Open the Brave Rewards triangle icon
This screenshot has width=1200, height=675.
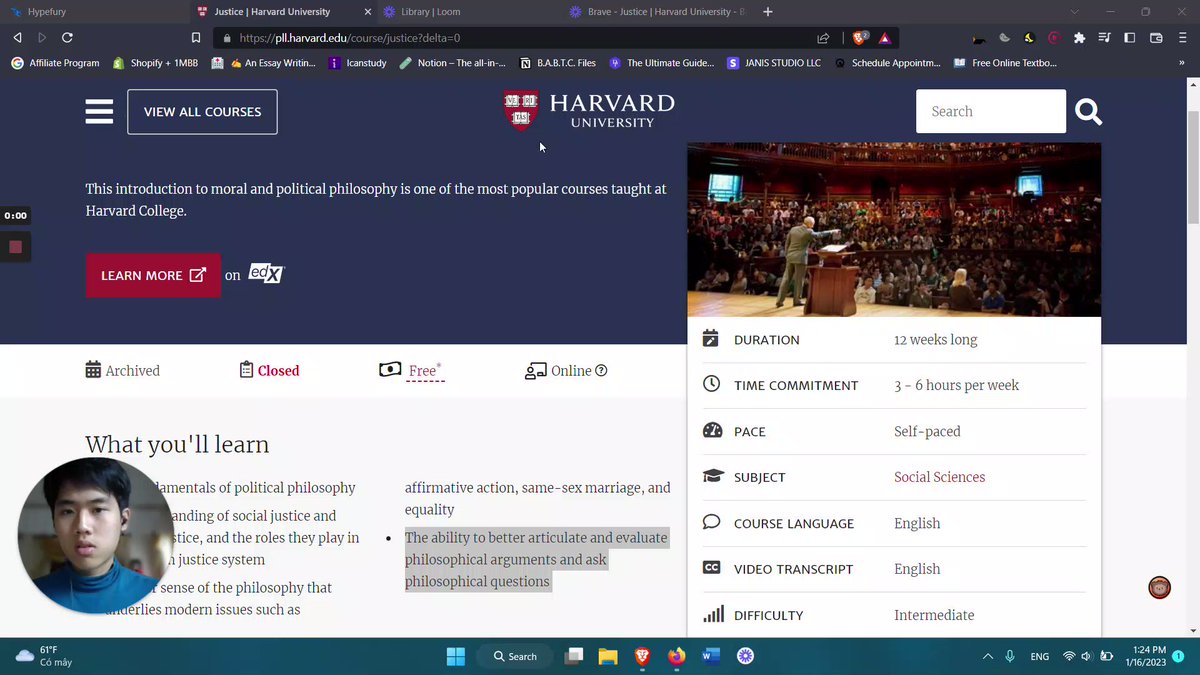885,38
